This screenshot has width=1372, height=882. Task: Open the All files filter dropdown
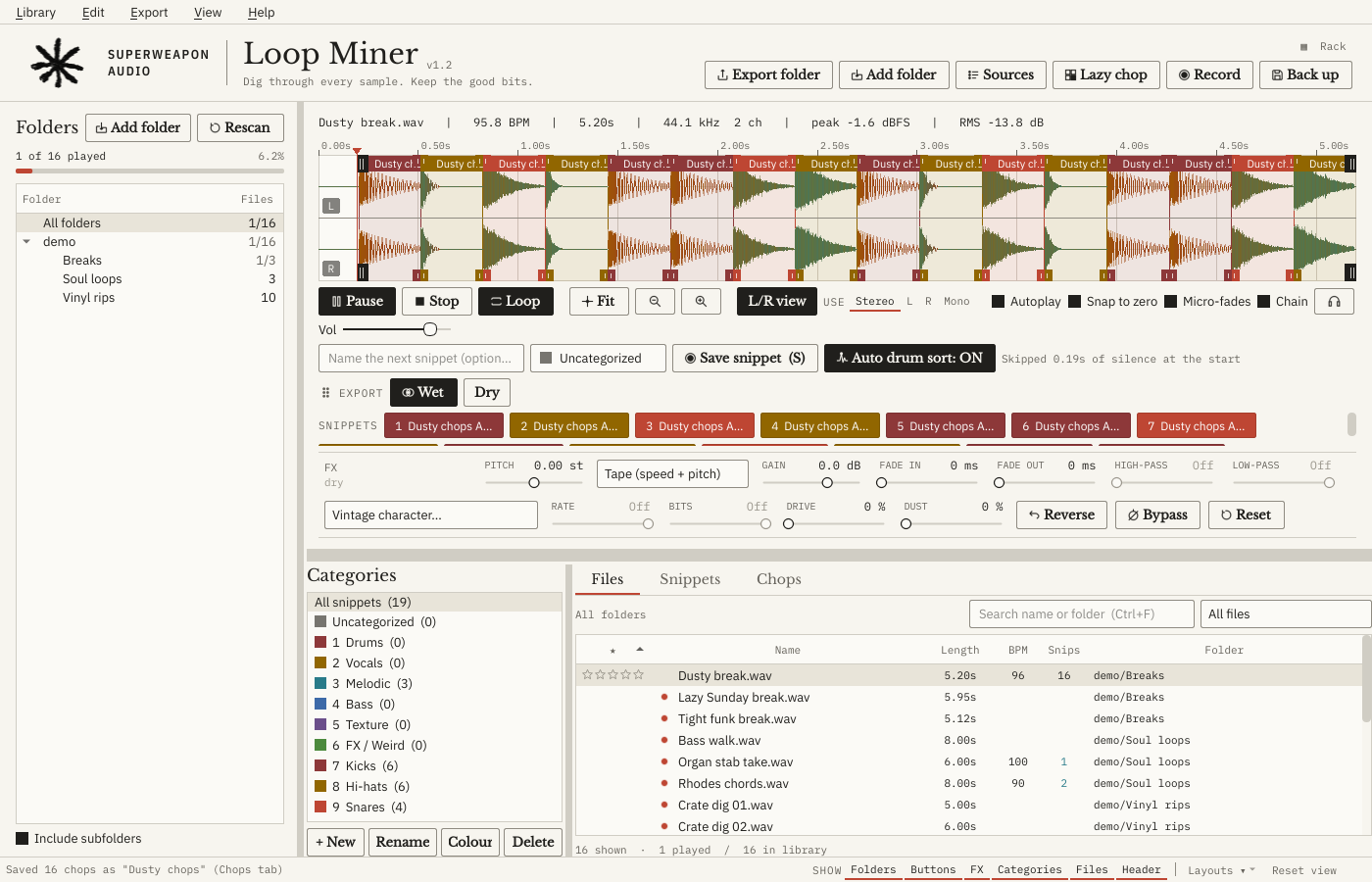pos(1286,614)
